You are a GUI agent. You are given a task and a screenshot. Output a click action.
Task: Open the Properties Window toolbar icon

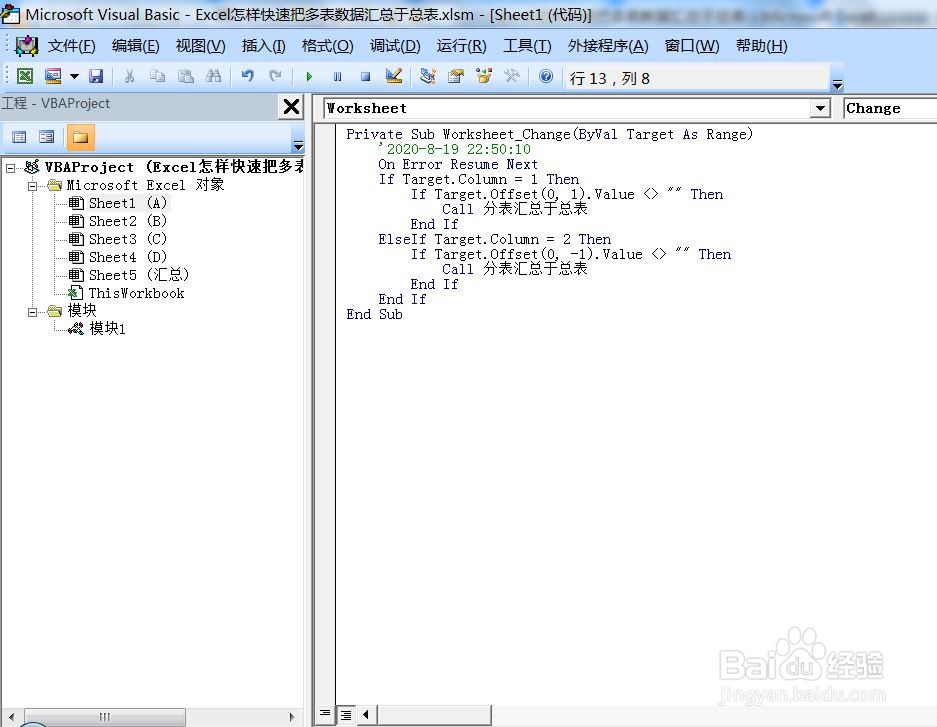(x=456, y=76)
